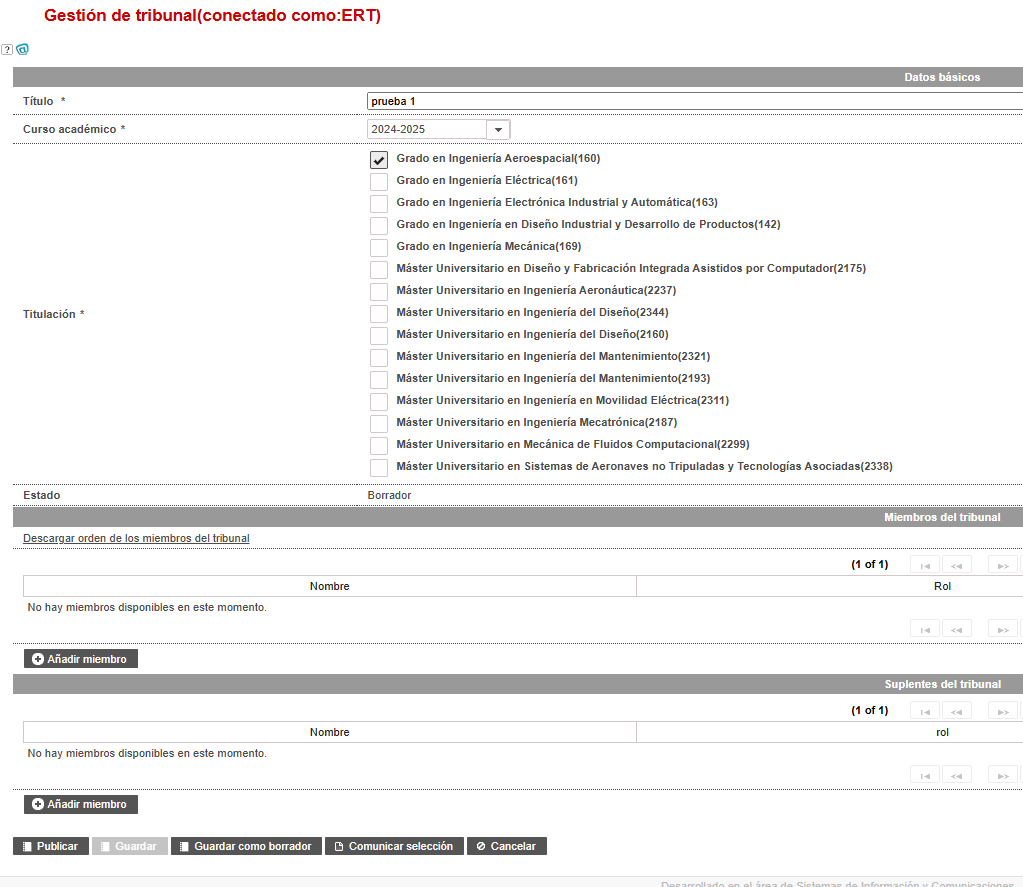
Task: Click the Título input field
Action: [695, 101]
